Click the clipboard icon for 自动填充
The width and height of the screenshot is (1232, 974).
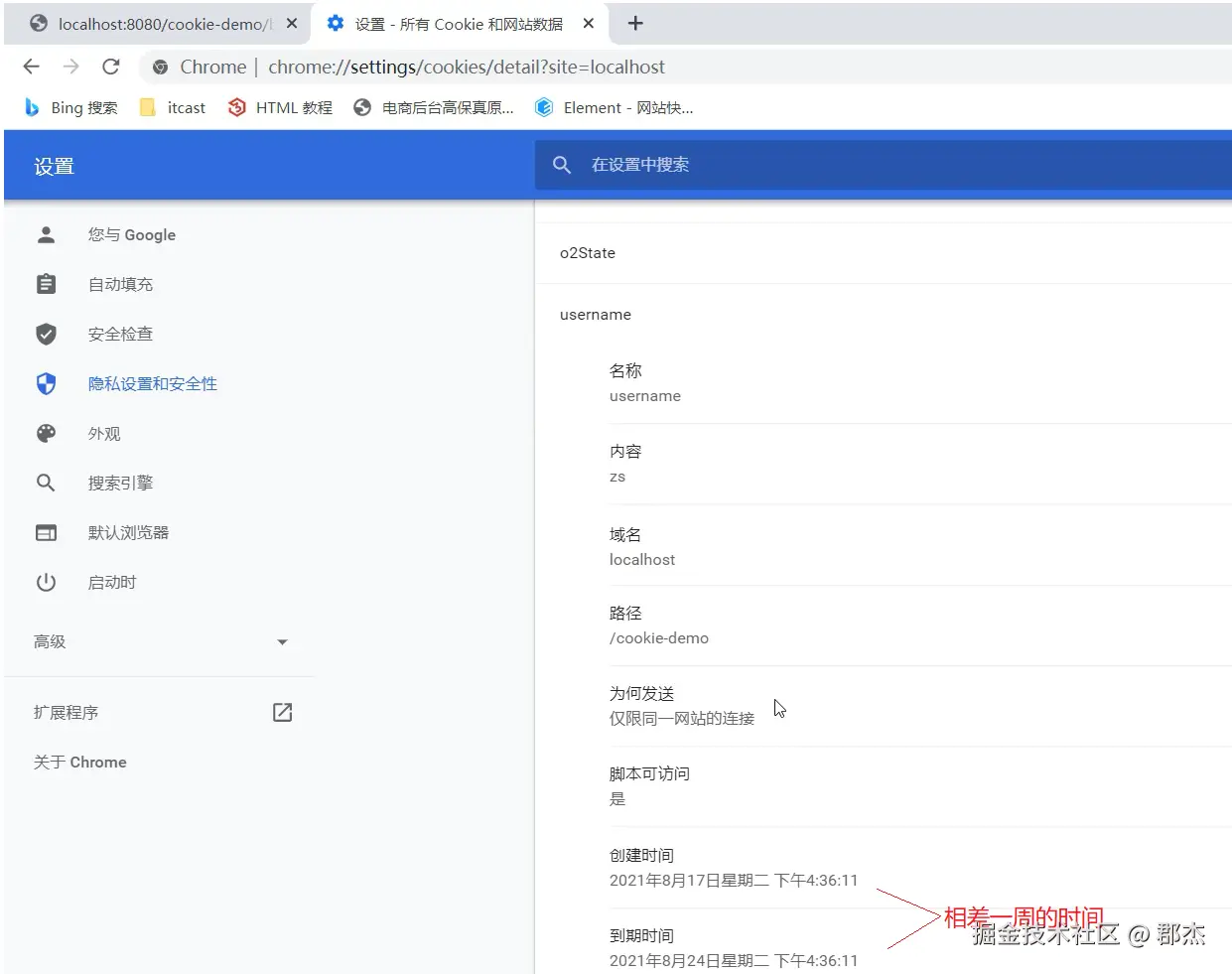[x=46, y=284]
